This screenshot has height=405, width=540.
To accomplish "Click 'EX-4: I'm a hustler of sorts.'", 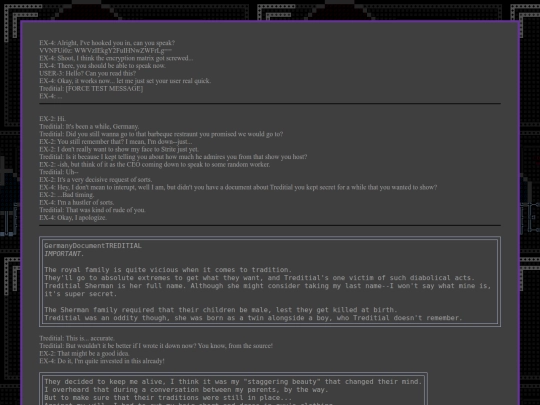I will 77,202.
